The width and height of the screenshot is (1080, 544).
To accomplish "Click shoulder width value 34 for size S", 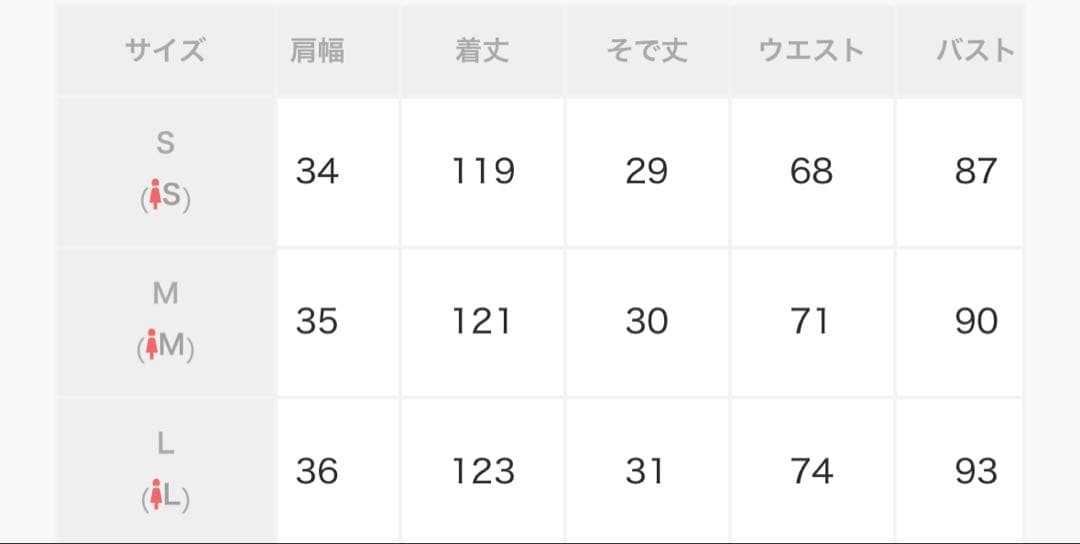I will [x=317, y=171].
